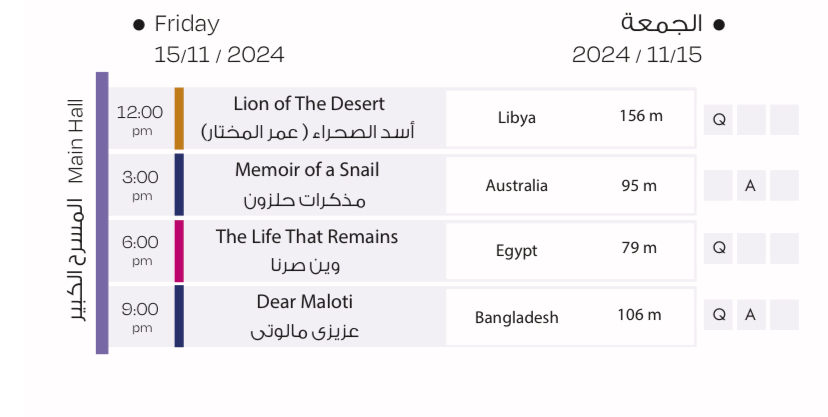Click the A badge for Memoir of a Snail
Viewport: 828px width, 417px height.
(750, 186)
